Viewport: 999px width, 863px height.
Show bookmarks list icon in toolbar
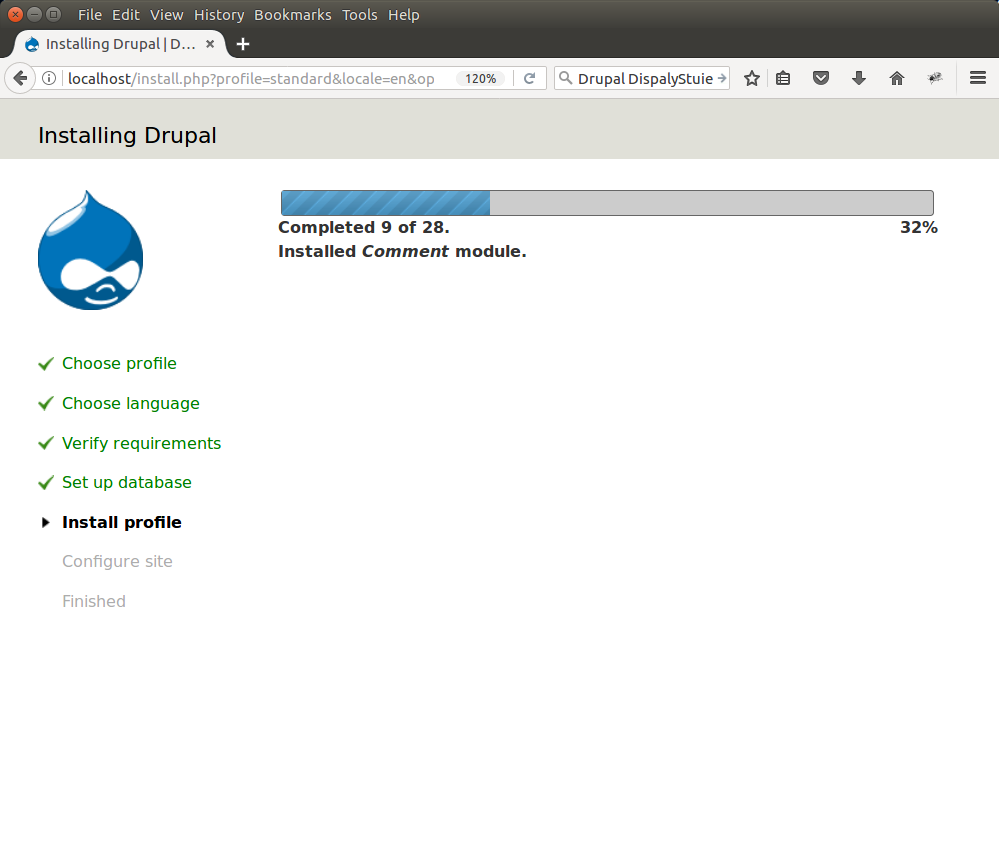point(784,78)
